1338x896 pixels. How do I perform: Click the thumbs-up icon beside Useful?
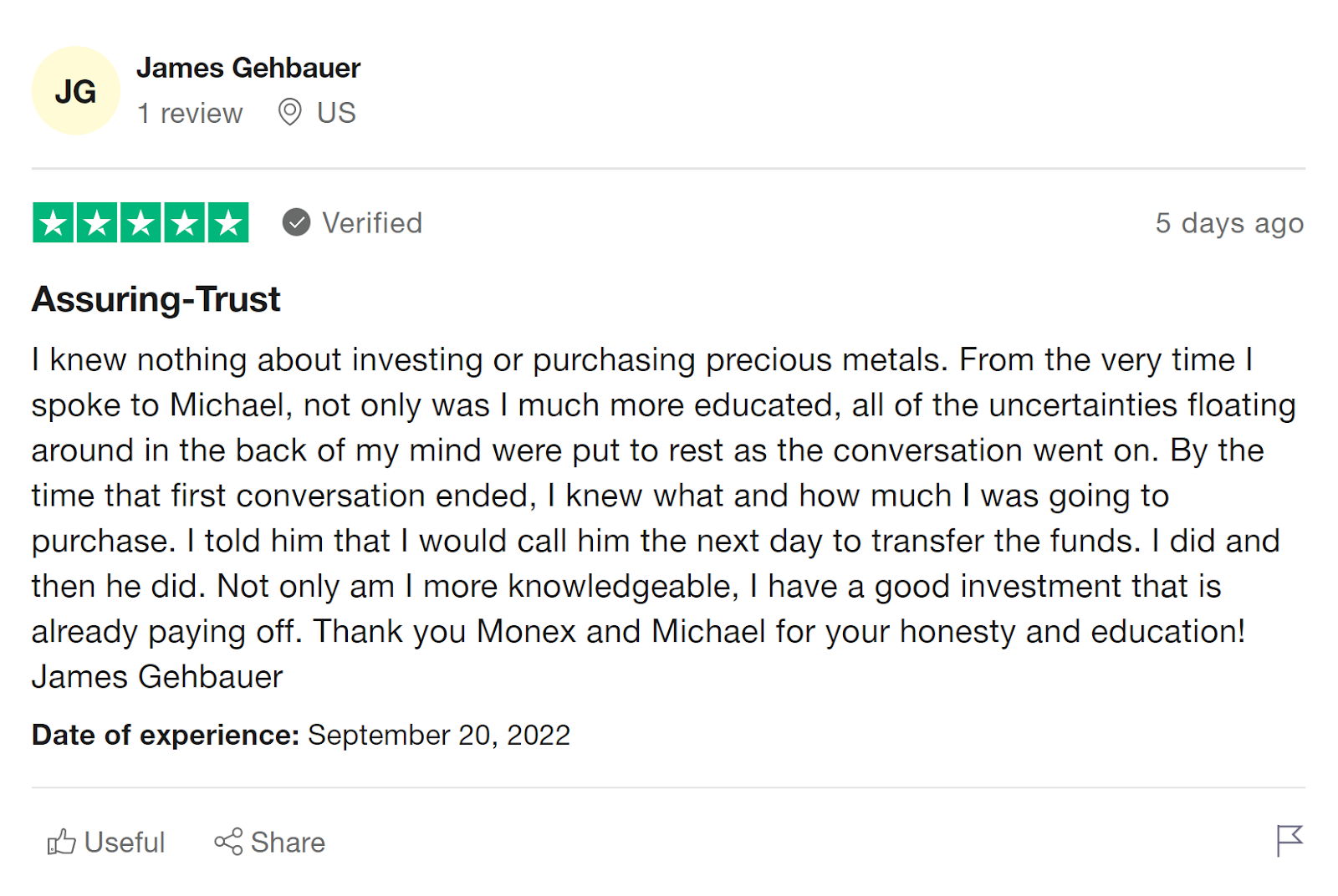pyautogui.click(x=61, y=842)
